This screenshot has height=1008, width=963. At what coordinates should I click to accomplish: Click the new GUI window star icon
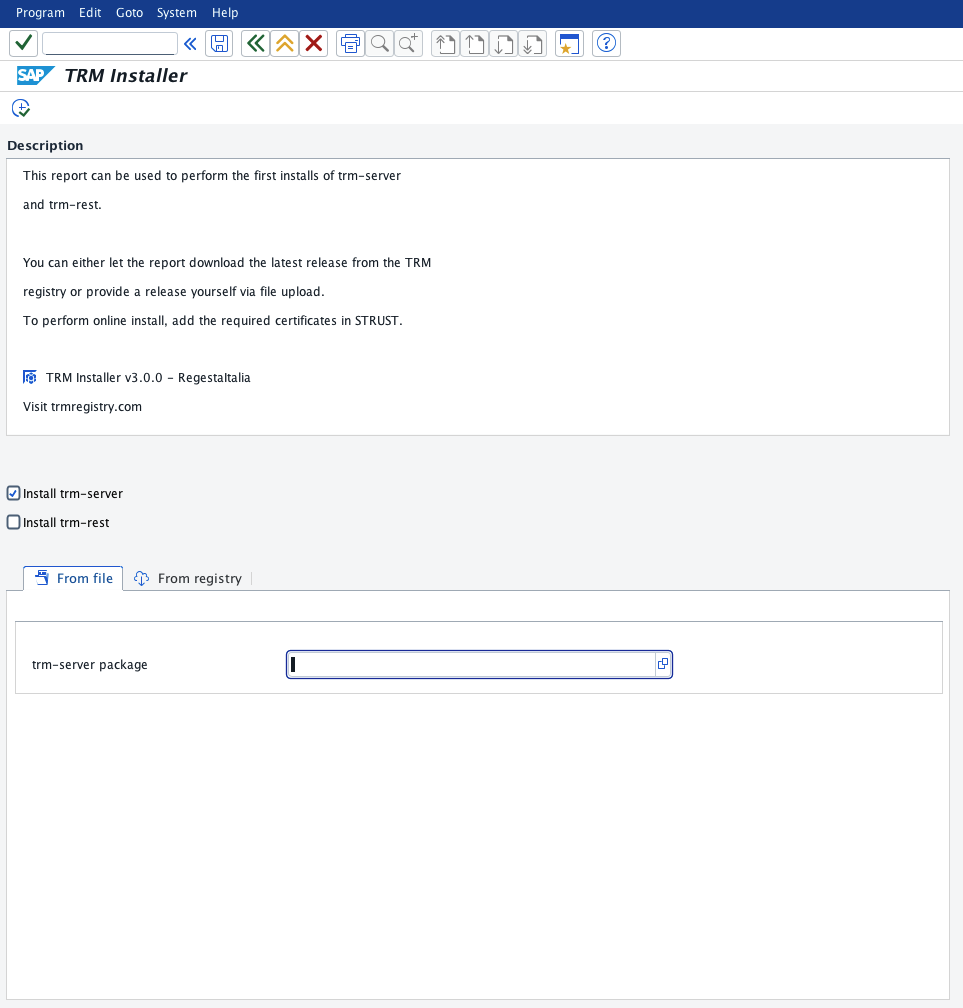point(570,44)
